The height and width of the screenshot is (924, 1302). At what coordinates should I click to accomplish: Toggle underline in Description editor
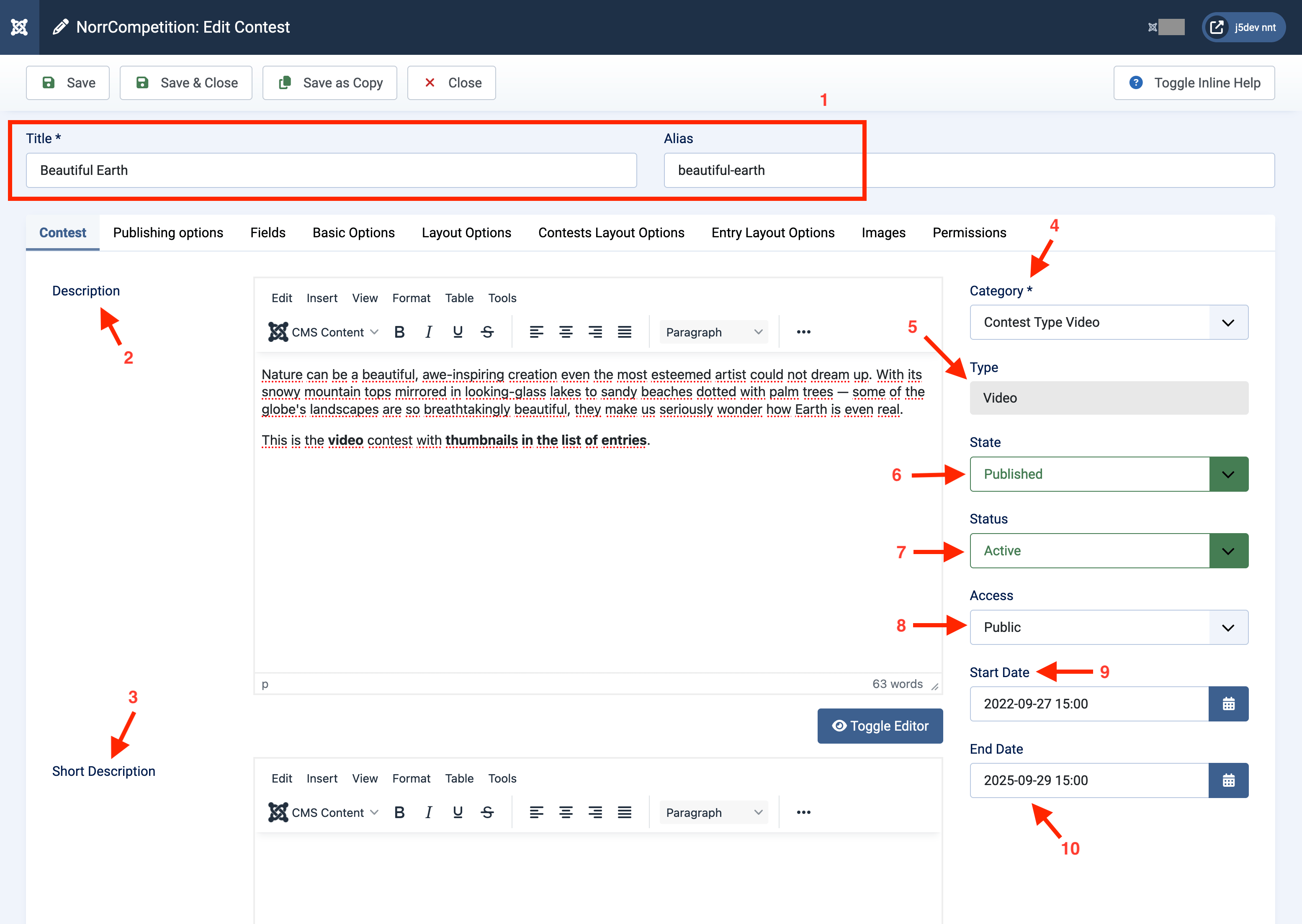[458, 332]
